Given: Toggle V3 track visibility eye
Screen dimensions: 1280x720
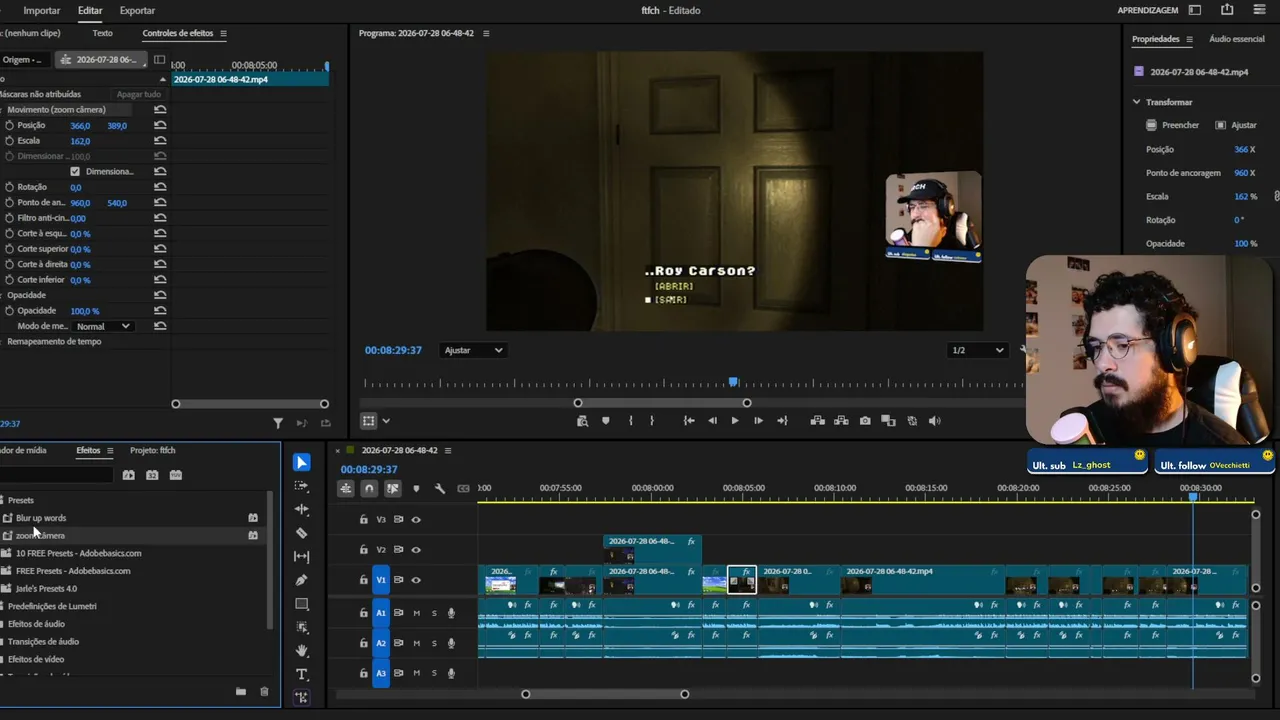Looking at the screenshot, I should pos(416,520).
